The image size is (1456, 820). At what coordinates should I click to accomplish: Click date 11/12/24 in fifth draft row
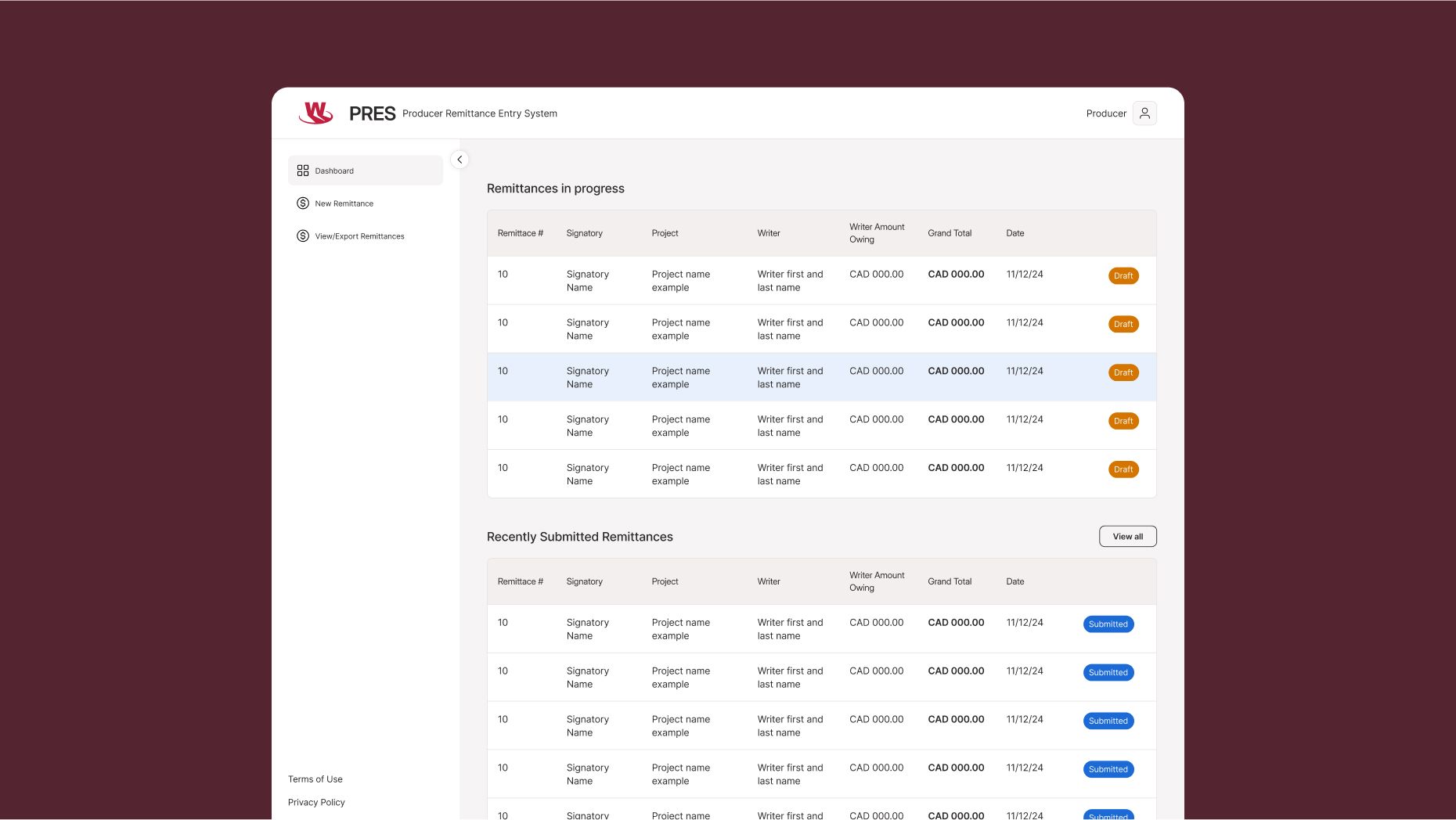tap(1025, 469)
